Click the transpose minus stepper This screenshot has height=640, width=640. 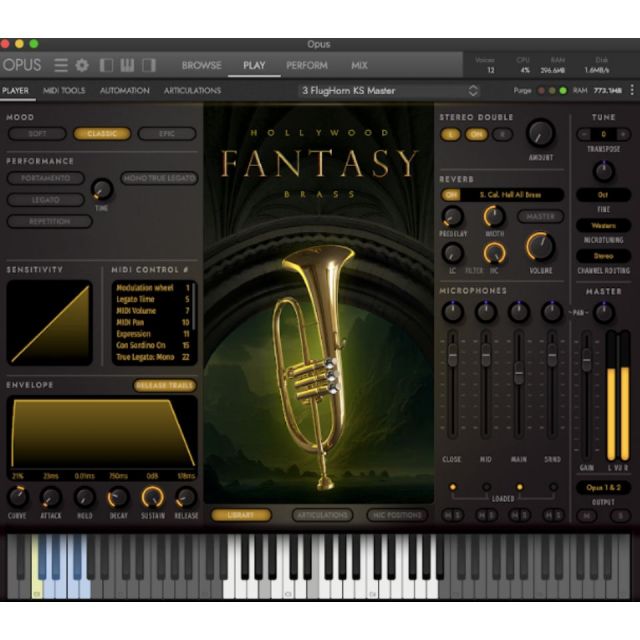tap(584, 134)
